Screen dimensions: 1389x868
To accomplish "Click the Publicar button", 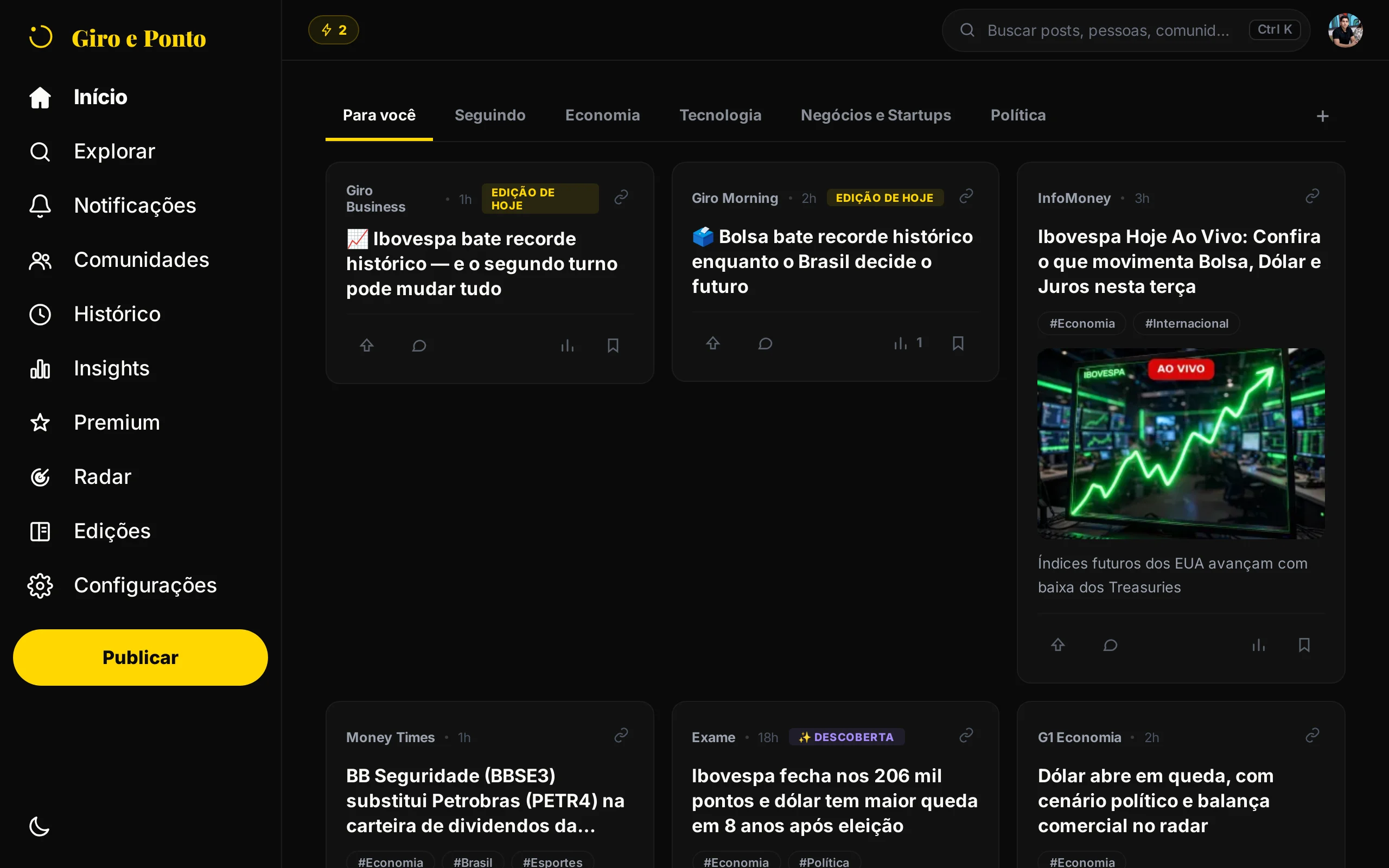I will [x=141, y=658].
